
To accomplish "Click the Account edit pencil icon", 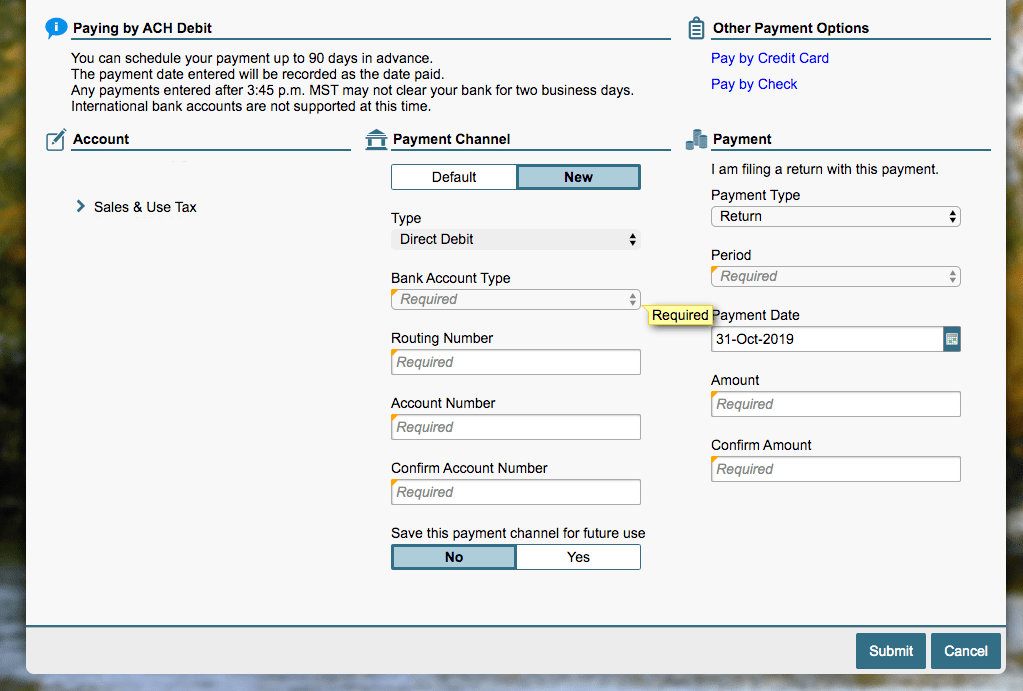I will pos(56,139).
